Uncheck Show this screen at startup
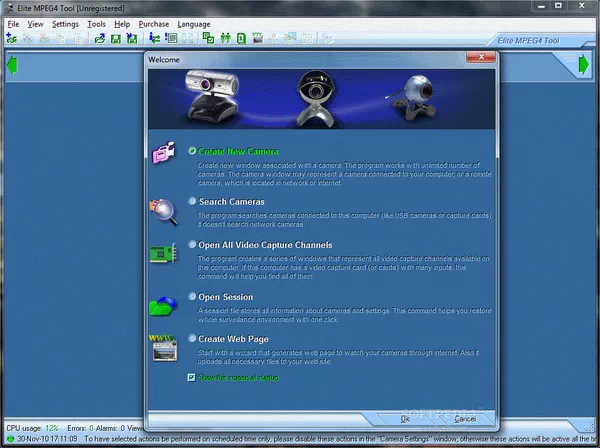The image size is (600, 448). 192,378
